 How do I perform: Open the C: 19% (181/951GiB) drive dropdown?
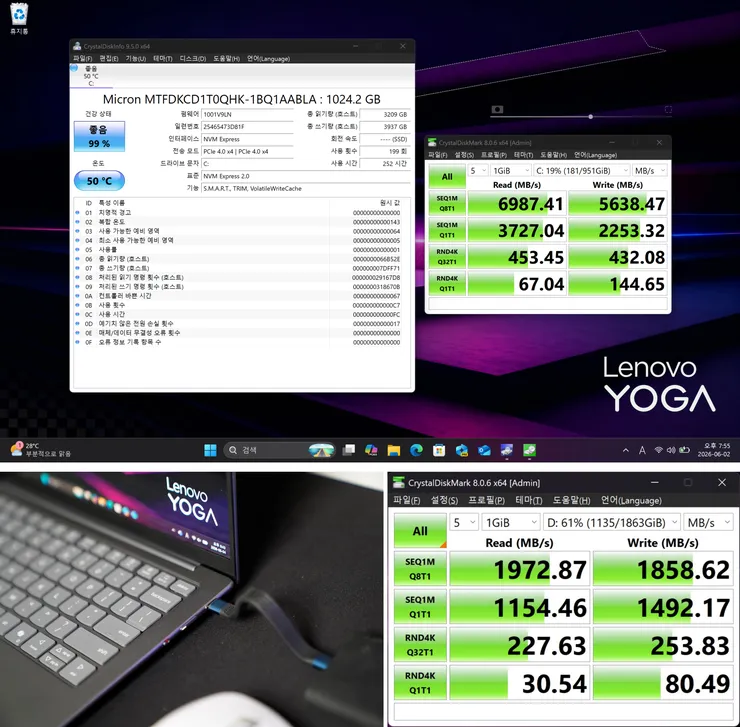(581, 171)
